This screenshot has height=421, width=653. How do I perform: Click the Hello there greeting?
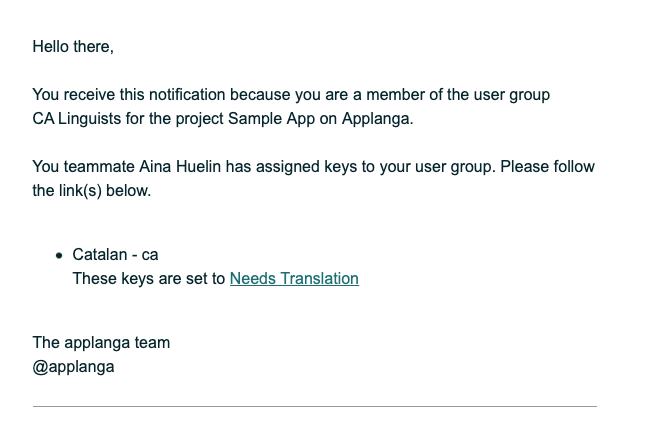pos(73,47)
